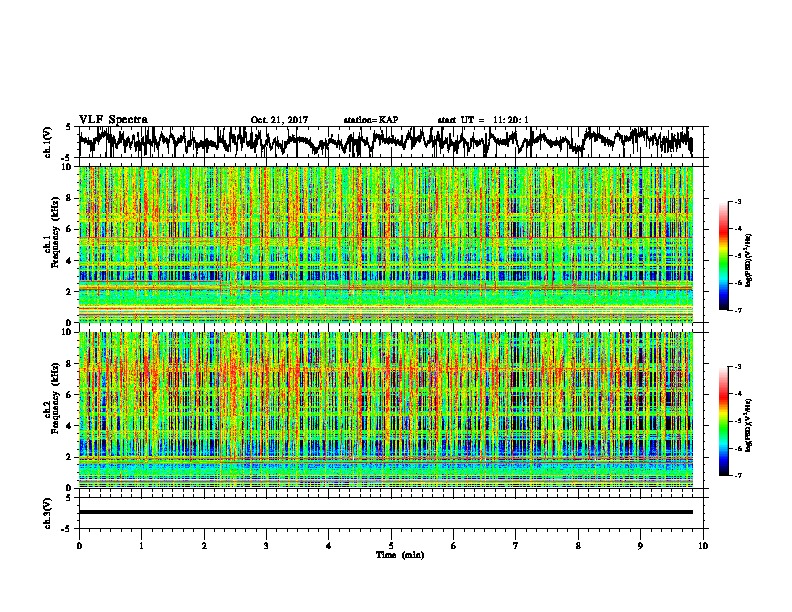Click the 8 kHz tick label on ch.2 spectrogram
The image size is (792, 612).
coord(71,364)
